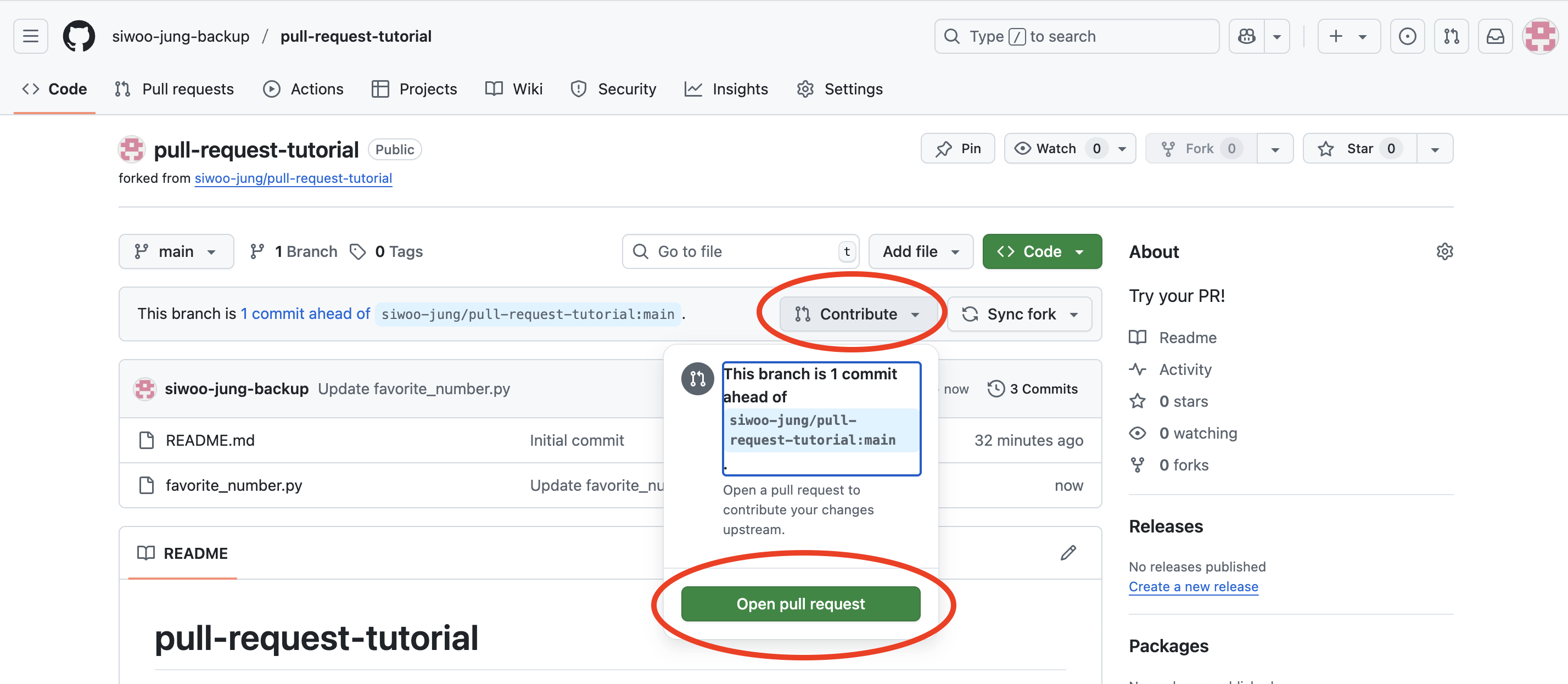Viewport: 1568px width, 684px height.
Task: Open 'Update favorite_number.py' latest commit message
Action: (x=414, y=389)
